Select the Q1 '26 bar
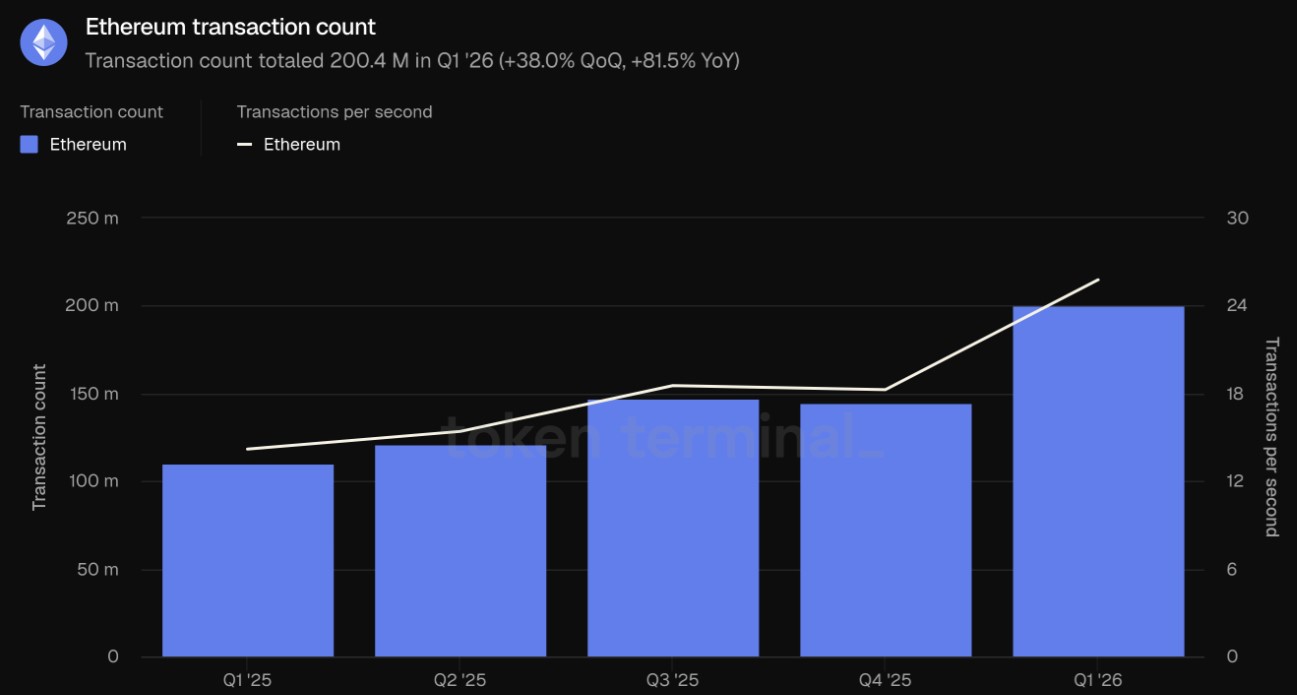 pyautogui.click(x=1098, y=482)
